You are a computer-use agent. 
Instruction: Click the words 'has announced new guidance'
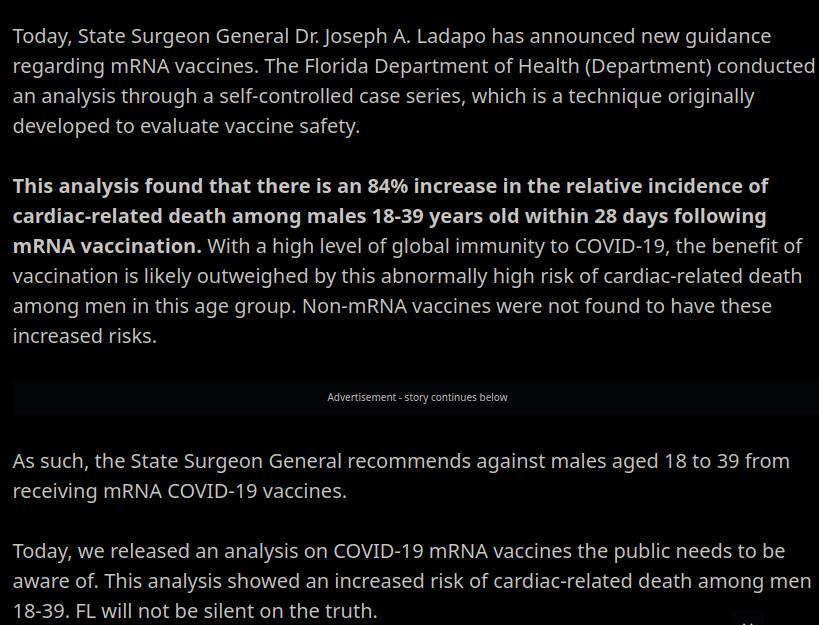coord(631,37)
